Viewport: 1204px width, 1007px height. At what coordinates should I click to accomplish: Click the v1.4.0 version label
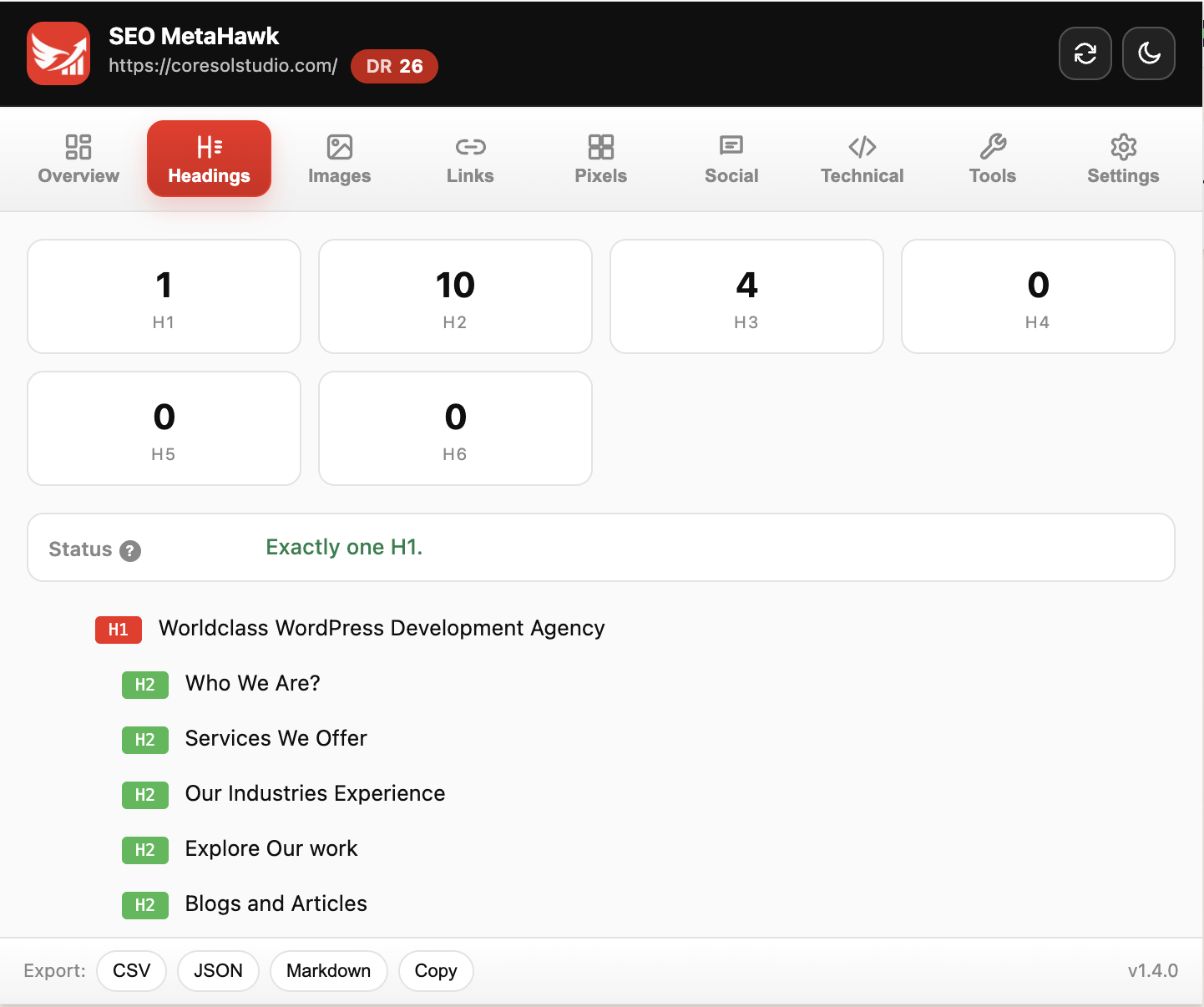click(x=1152, y=971)
